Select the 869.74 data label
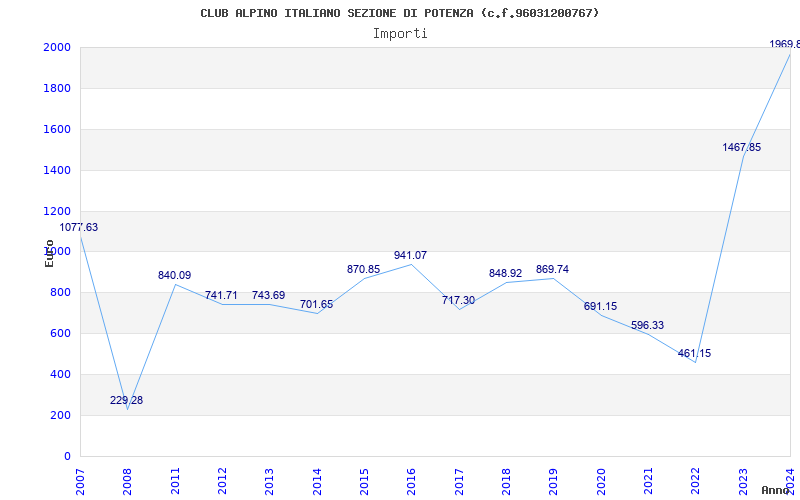The image size is (800, 500). [553, 269]
